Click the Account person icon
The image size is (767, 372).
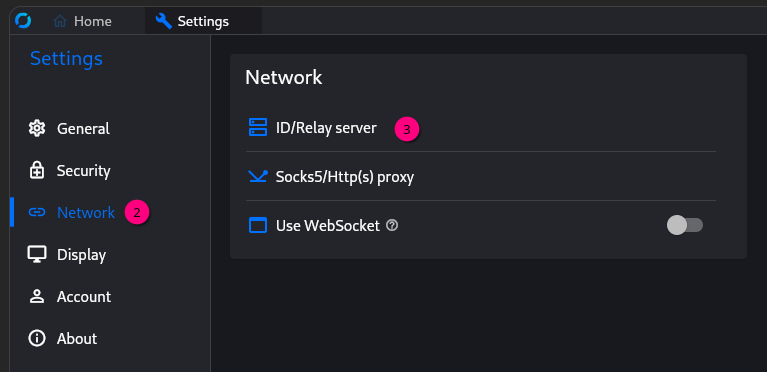pyautogui.click(x=37, y=297)
